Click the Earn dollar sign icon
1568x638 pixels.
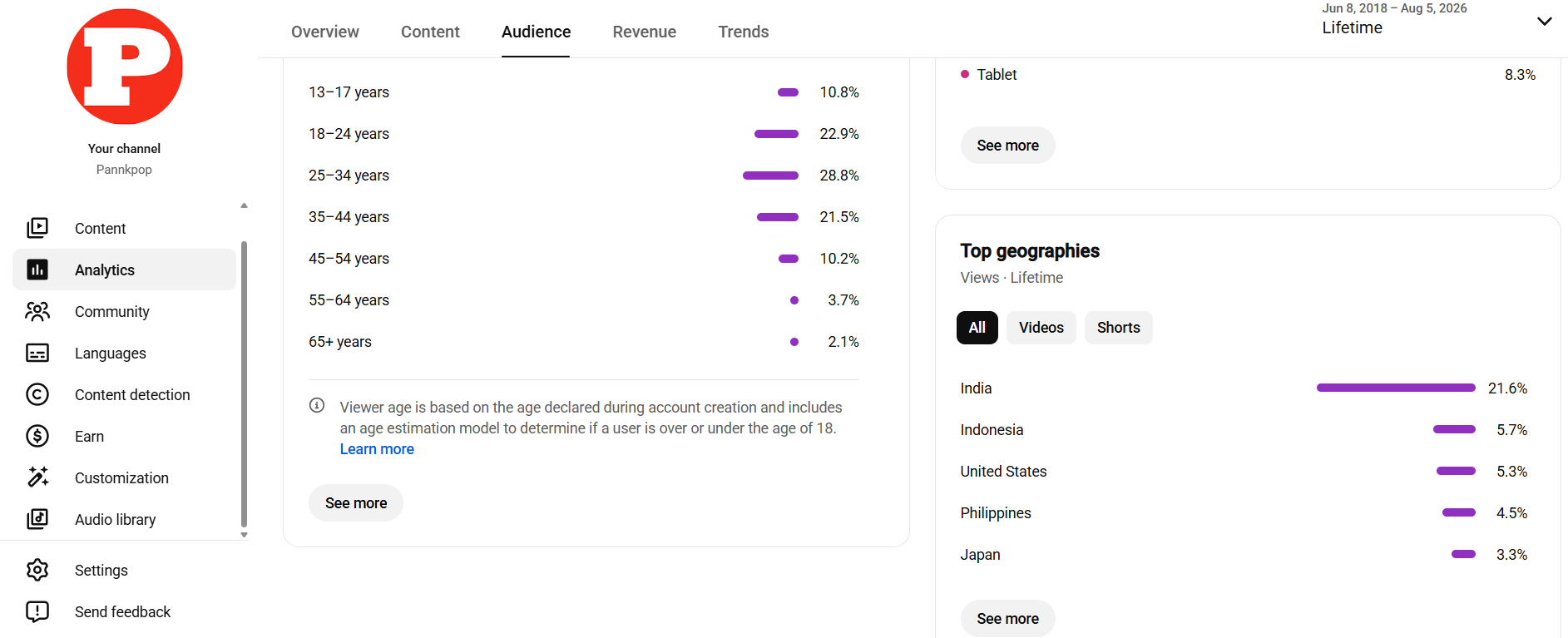[x=37, y=436]
